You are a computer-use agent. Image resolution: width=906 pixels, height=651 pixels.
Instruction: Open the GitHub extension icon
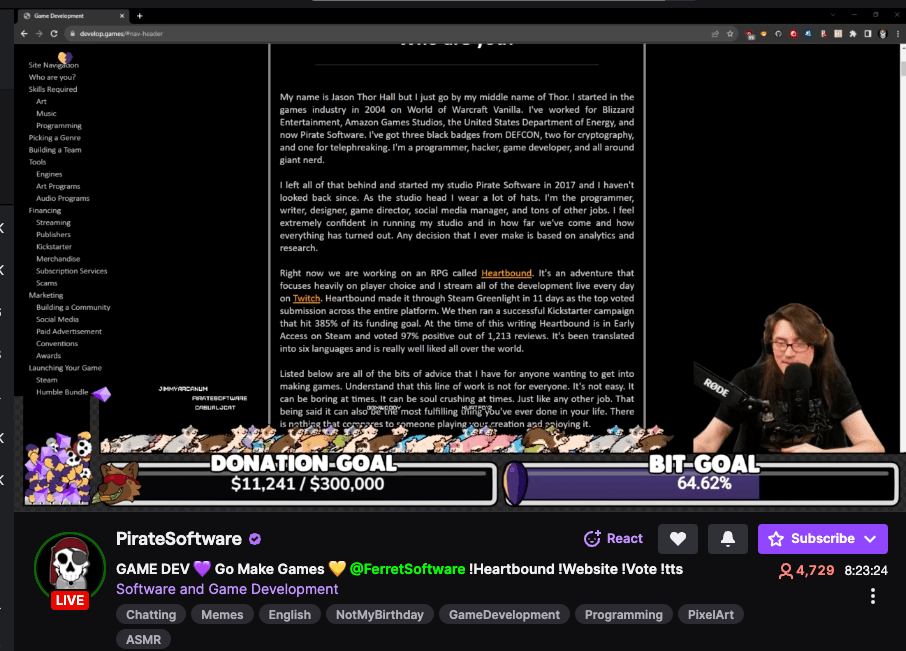pyautogui.click(x=778, y=34)
